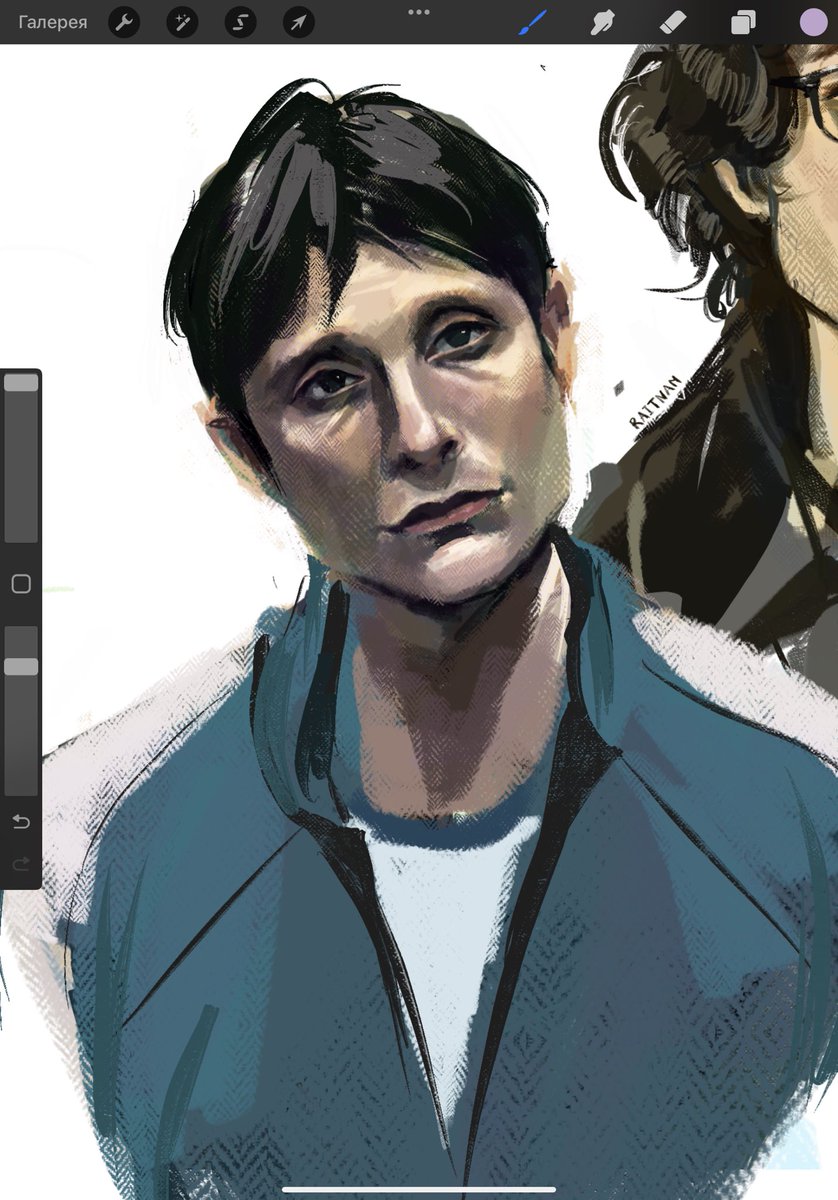Screen dimensions: 838x1200
Task: Select the Smudge tool
Action: [603, 22]
